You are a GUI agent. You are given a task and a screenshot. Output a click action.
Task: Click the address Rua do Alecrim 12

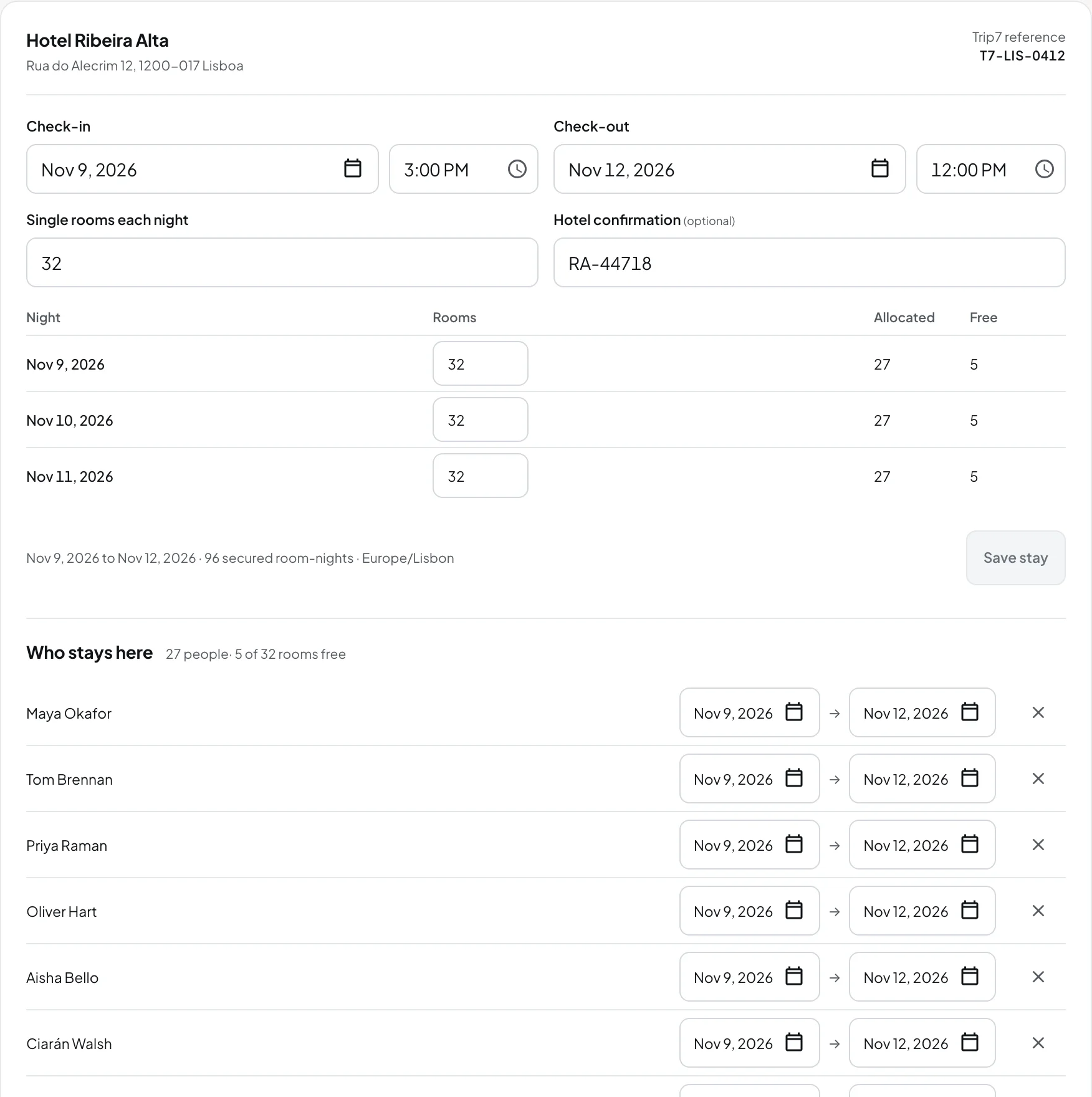coord(135,66)
